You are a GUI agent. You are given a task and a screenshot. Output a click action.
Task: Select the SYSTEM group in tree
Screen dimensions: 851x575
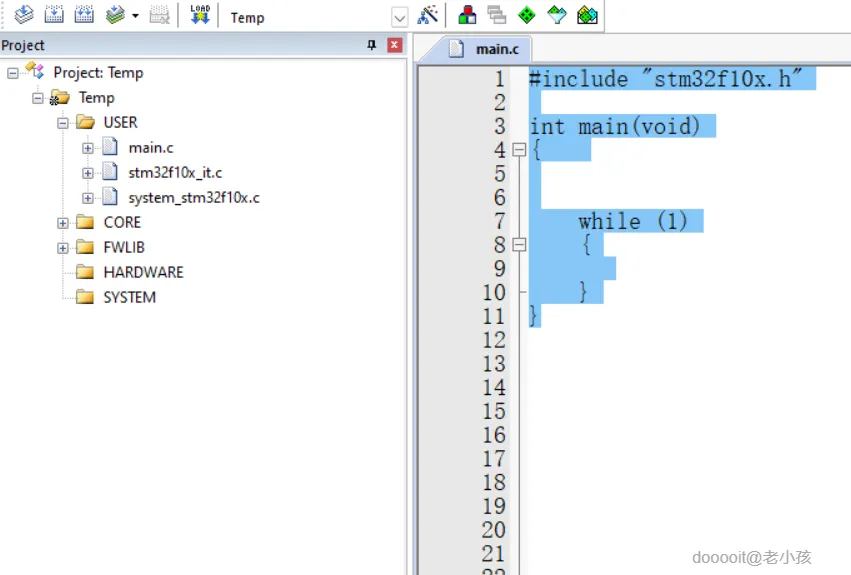click(130, 298)
